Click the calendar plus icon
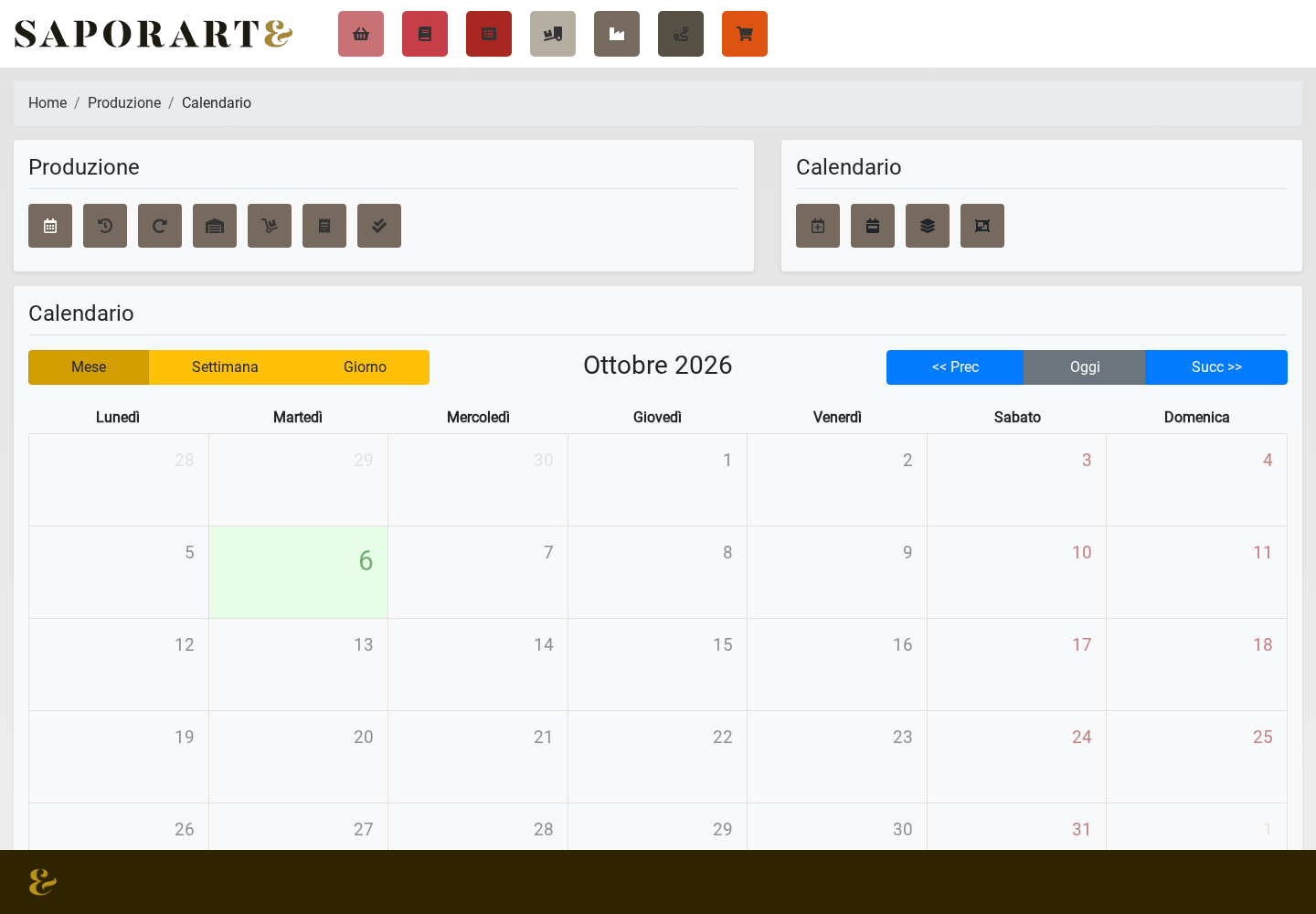The height and width of the screenshot is (914, 1316). click(x=818, y=226)
